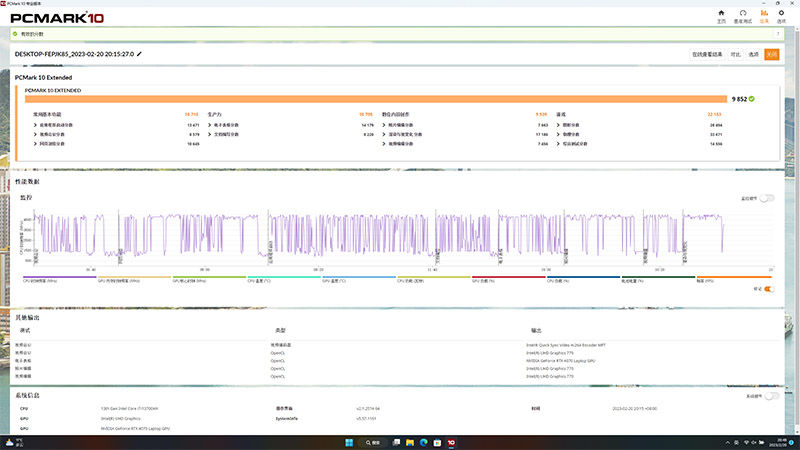Click the Digital Content Creation score 9 939
This screenshot has width=800, height=450.
point(541,114)
